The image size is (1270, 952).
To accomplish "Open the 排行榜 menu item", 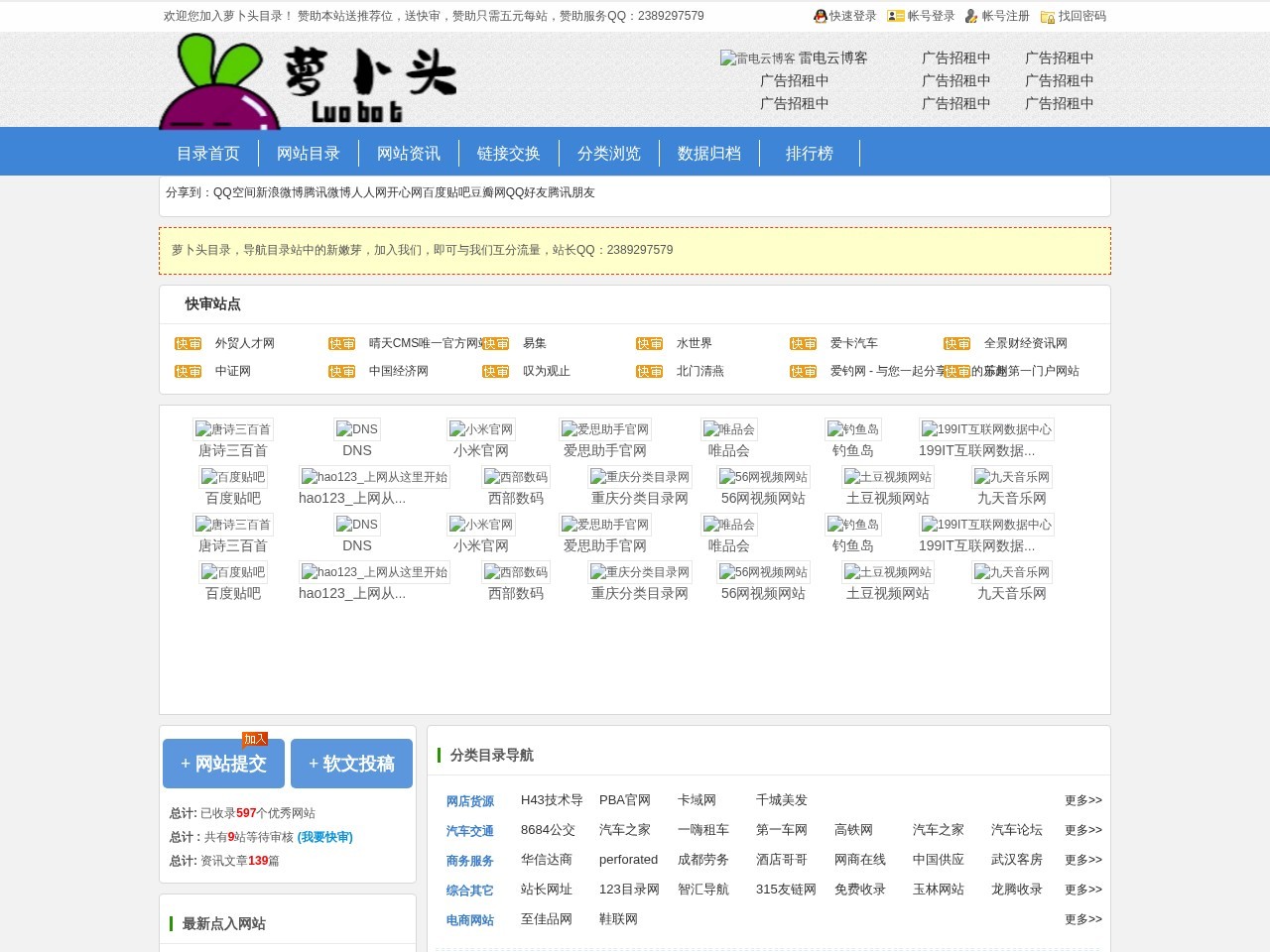I will (810, 153).
